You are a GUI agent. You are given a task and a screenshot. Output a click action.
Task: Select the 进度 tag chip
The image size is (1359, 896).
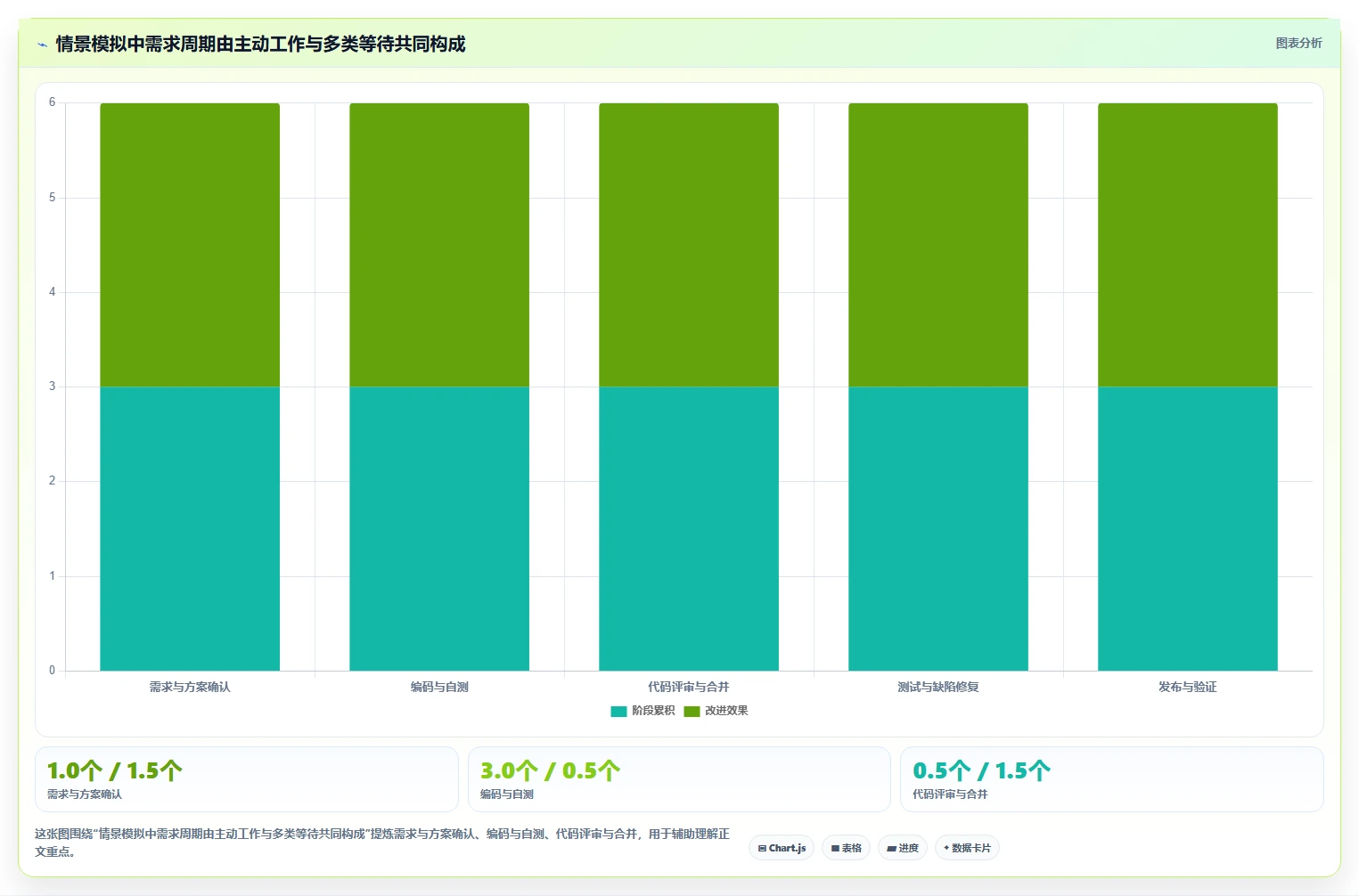[903, 848]
